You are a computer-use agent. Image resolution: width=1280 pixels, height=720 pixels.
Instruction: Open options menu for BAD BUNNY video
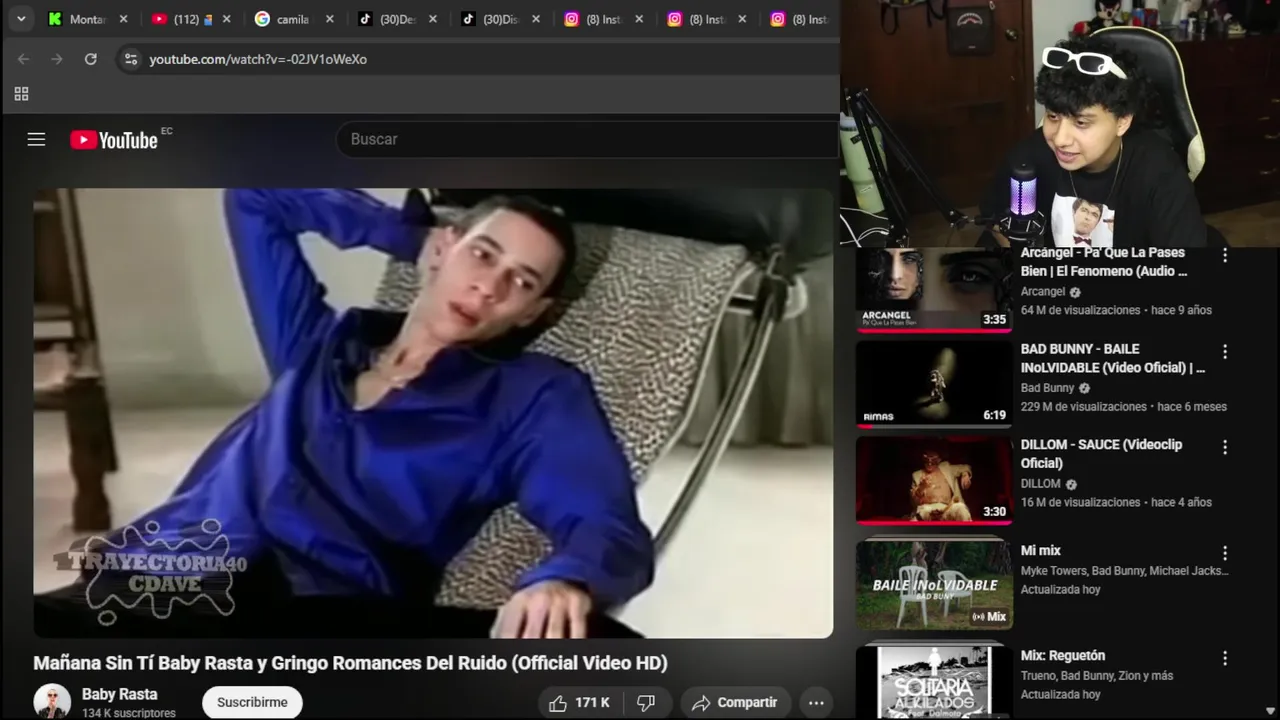(1225, 352)
